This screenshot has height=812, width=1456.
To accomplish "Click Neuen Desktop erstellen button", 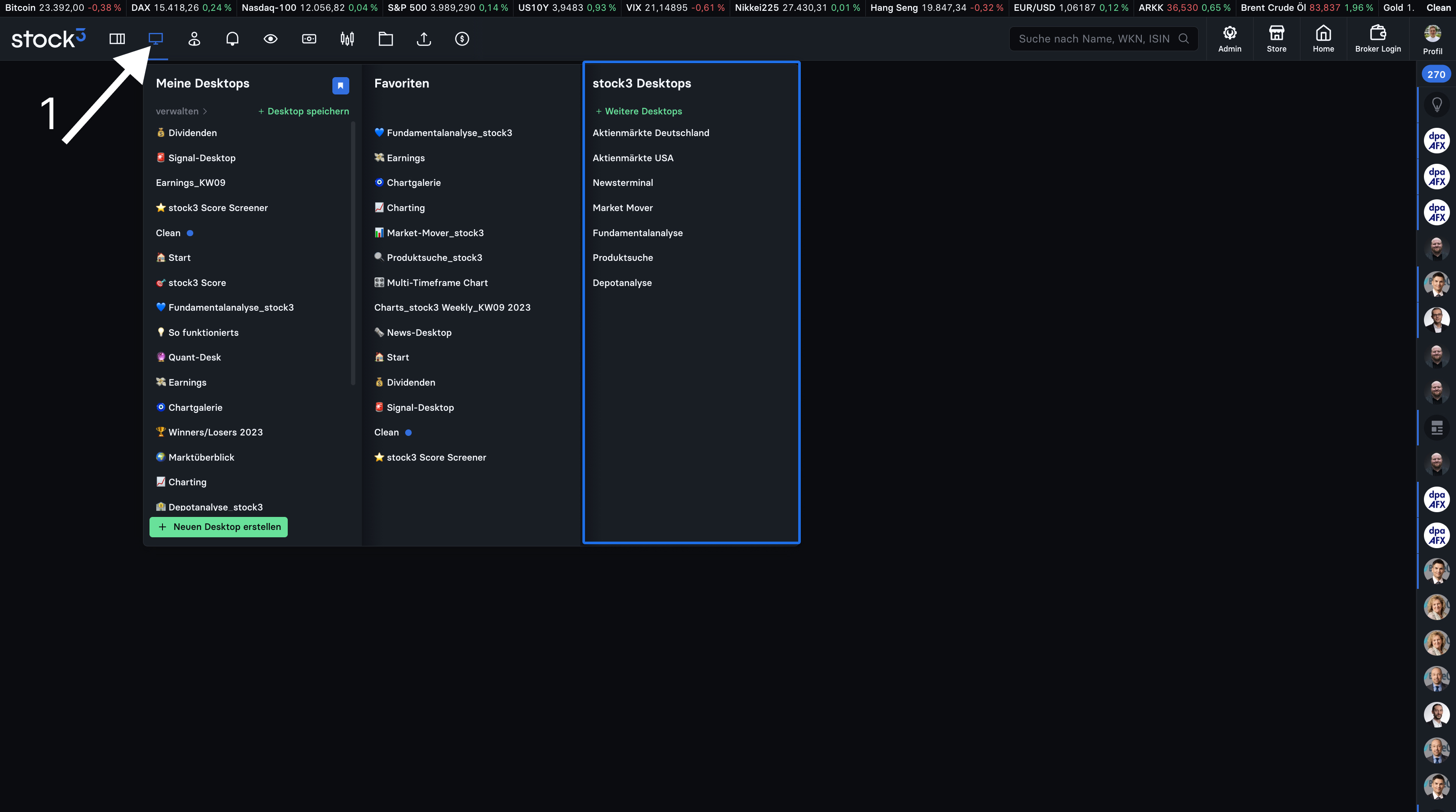I will click(x=219, y=526).
